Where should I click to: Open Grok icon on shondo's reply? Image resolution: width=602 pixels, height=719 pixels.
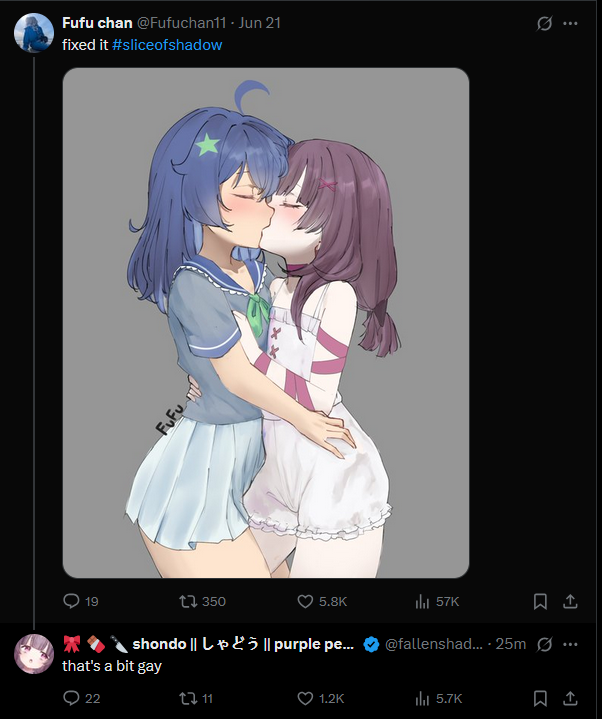point(544,644)
